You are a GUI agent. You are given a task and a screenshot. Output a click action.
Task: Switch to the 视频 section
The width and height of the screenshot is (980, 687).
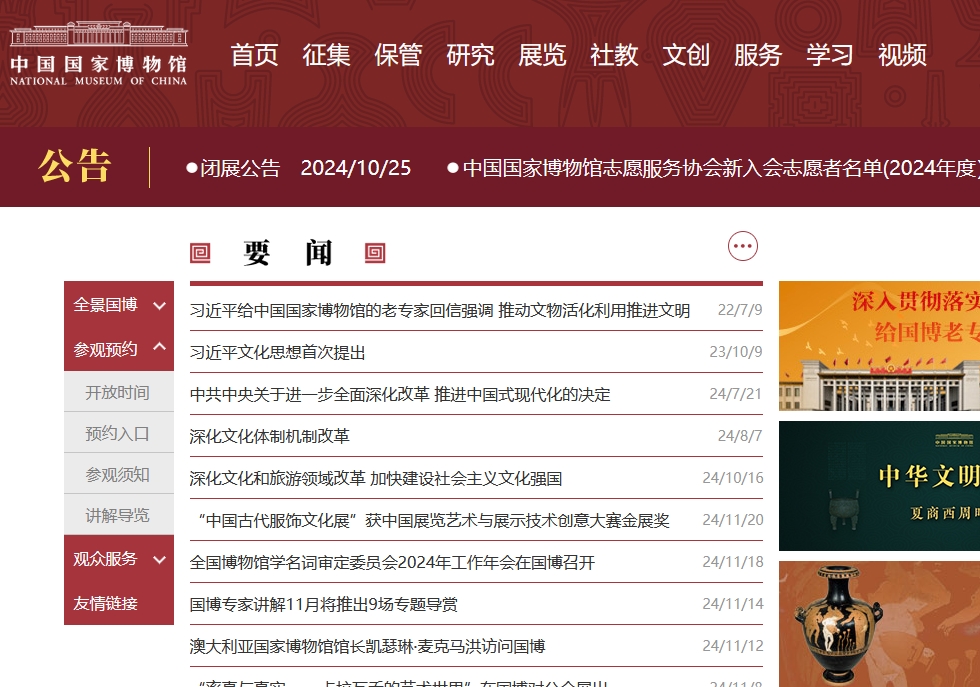click(903, 56)
